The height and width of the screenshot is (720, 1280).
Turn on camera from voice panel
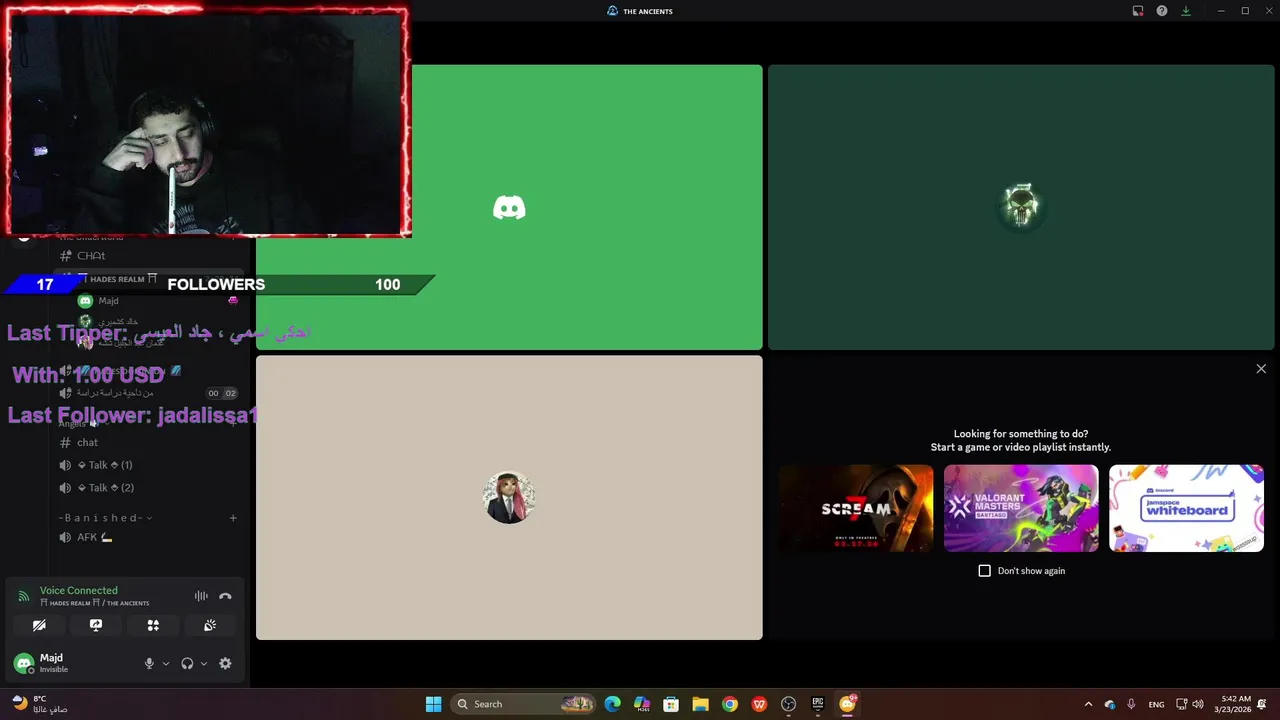[39, 625]
